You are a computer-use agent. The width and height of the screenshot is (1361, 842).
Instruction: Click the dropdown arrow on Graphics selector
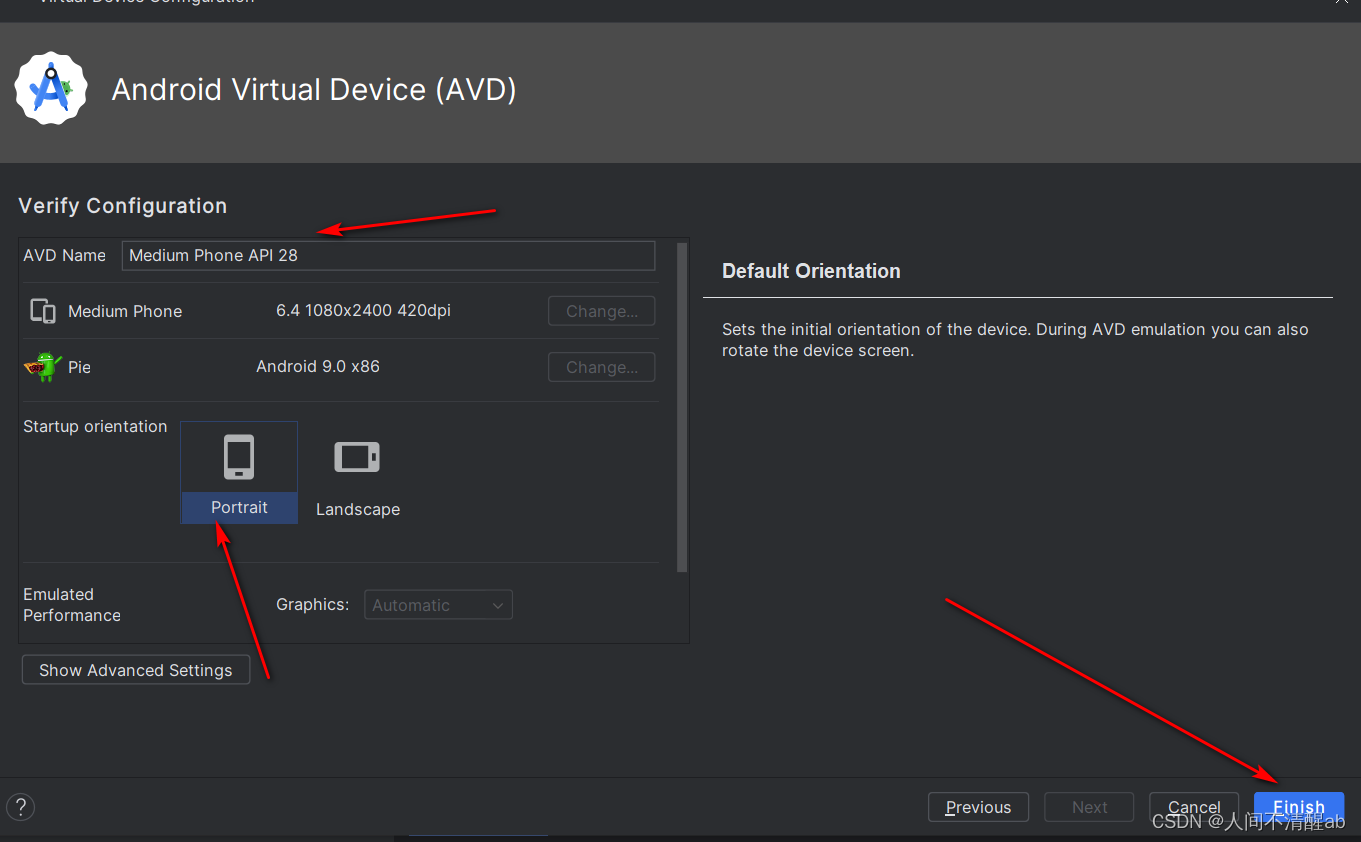coord(497,604)
